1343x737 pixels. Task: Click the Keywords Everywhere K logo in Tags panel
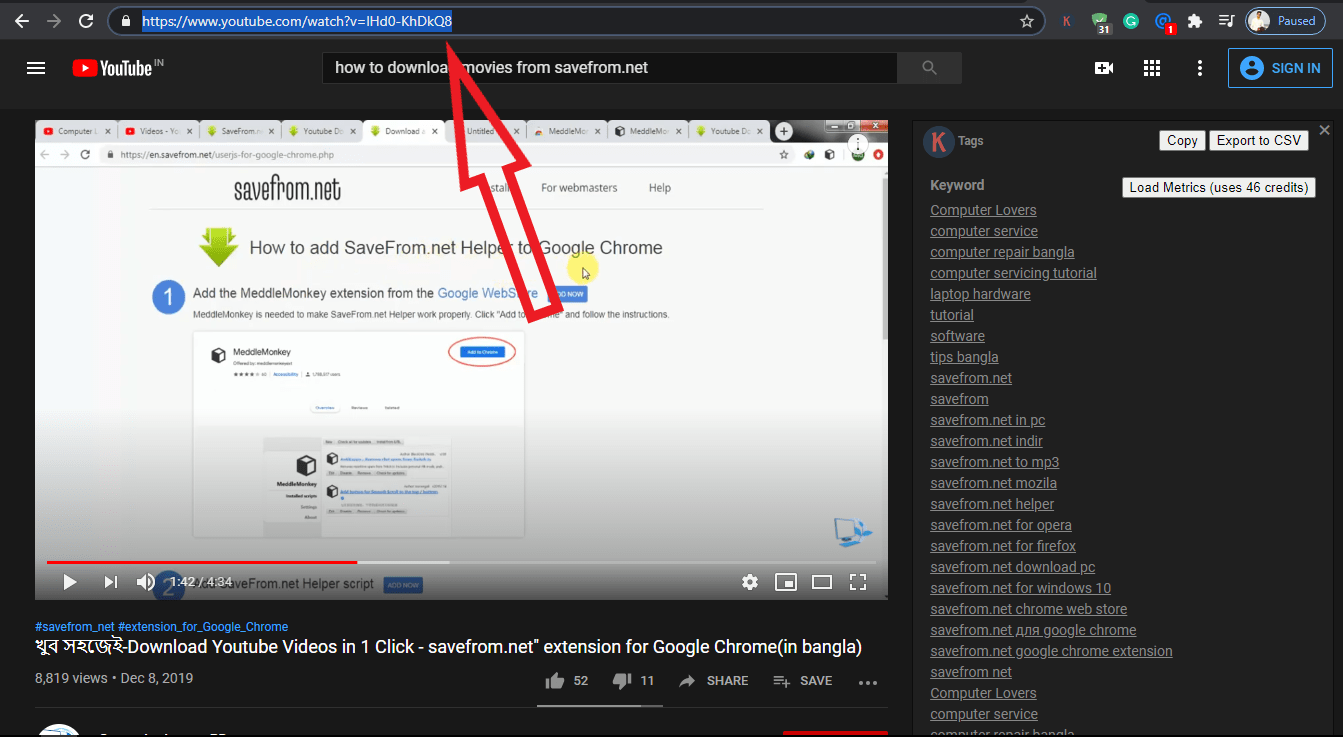[x=938, y=141]
